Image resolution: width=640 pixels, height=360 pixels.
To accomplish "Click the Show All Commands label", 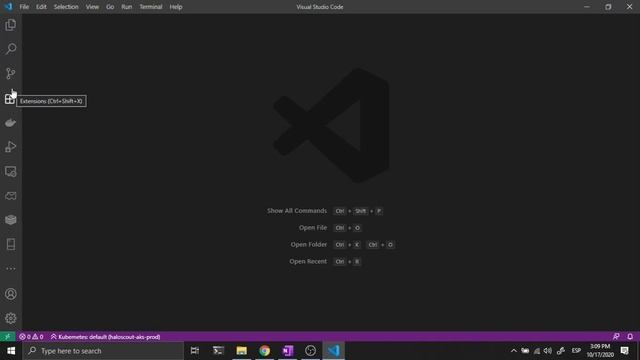I will click(297, 211).
